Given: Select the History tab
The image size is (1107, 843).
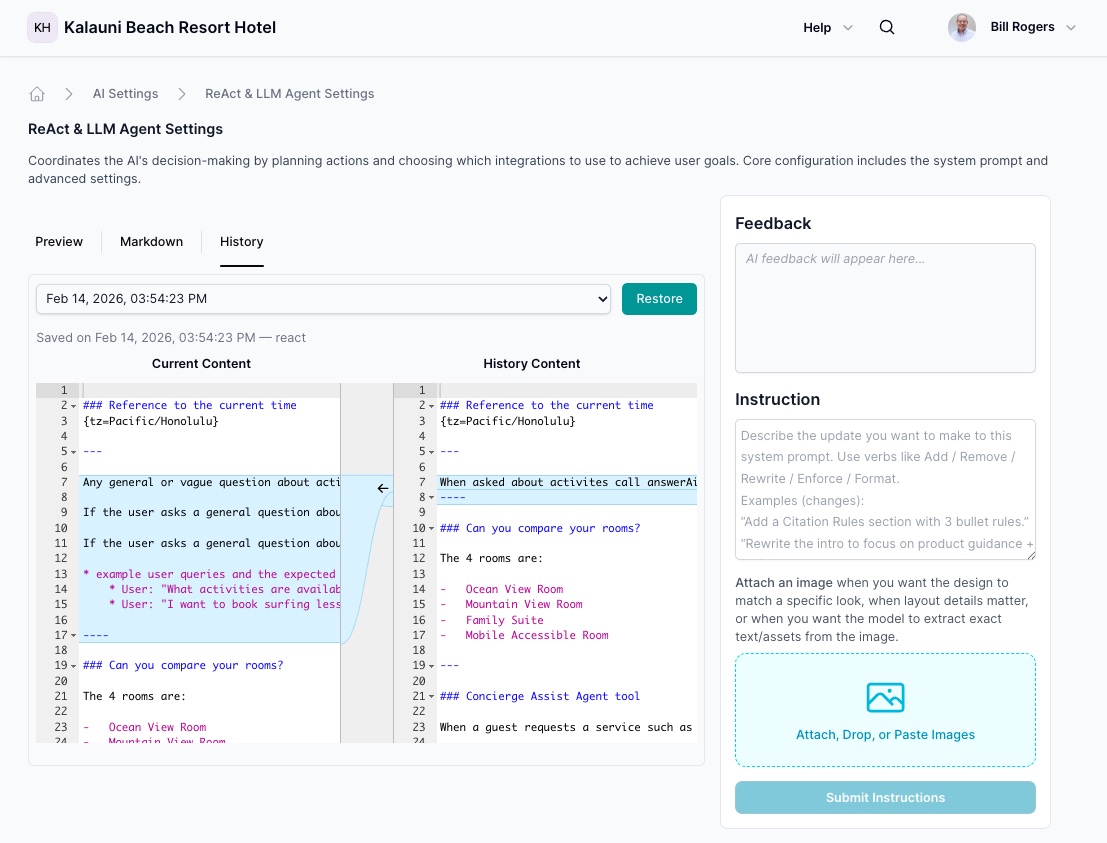Looking at the screenshot, I should (241, 241).
